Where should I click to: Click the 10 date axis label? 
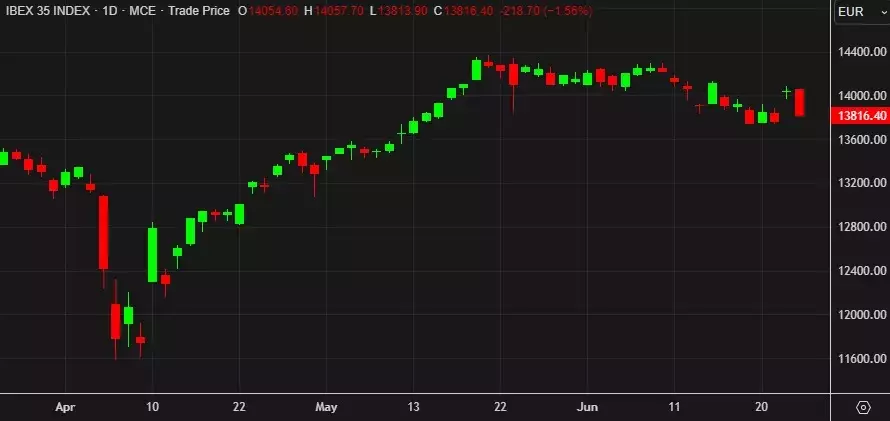click(x=152, y=407)
